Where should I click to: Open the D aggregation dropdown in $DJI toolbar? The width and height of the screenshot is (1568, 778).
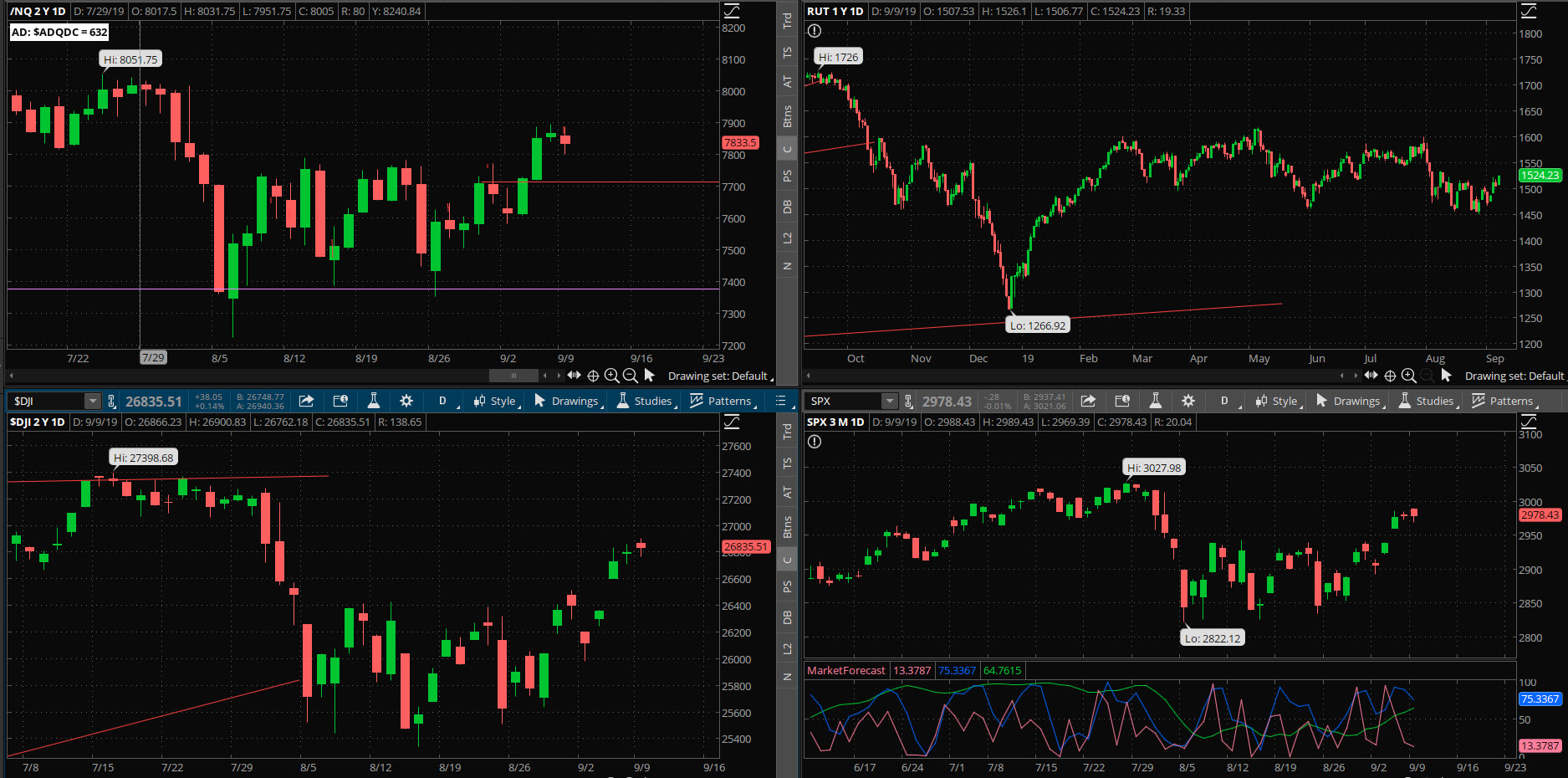(x=447, y=402)
